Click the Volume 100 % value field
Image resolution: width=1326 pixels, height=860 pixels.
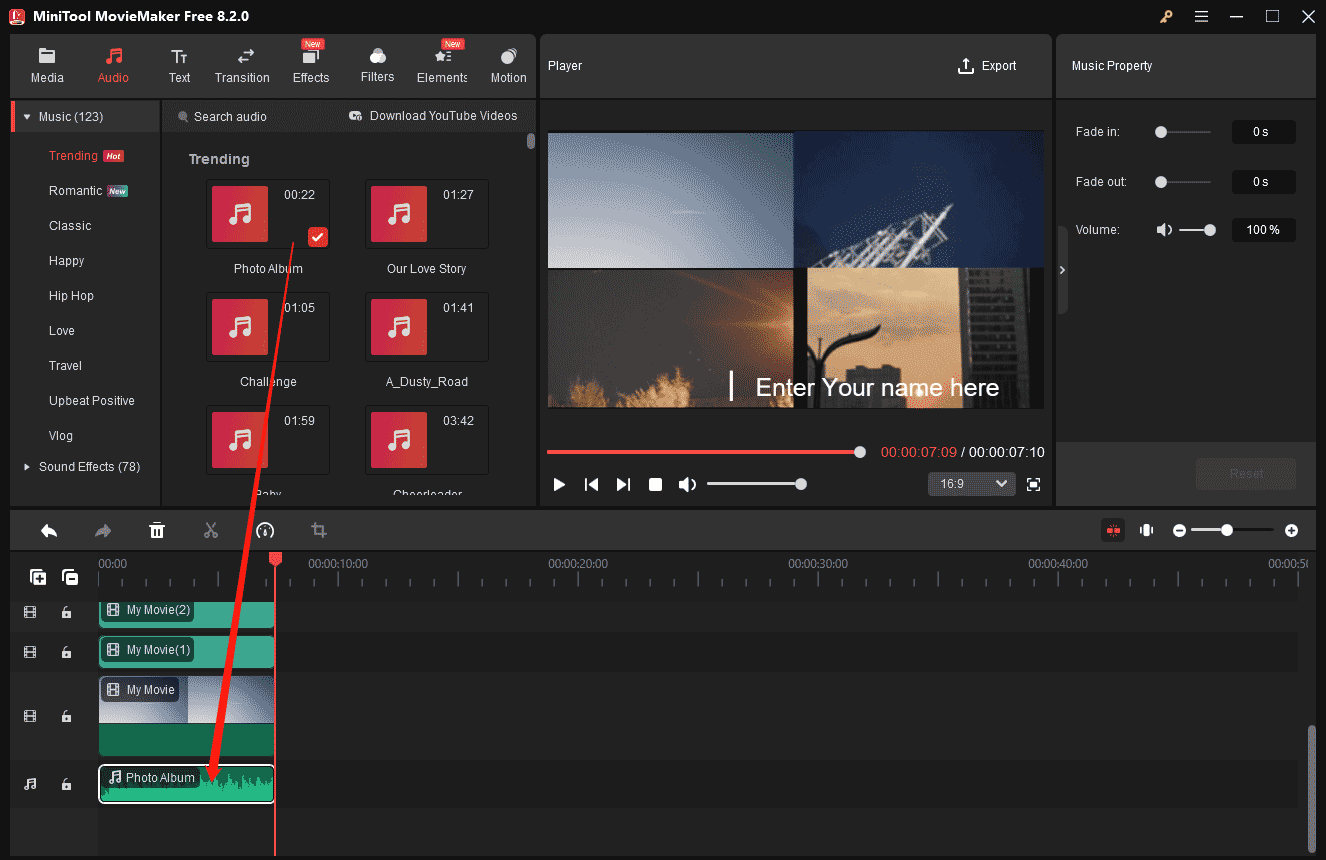tap(1263, 230)
